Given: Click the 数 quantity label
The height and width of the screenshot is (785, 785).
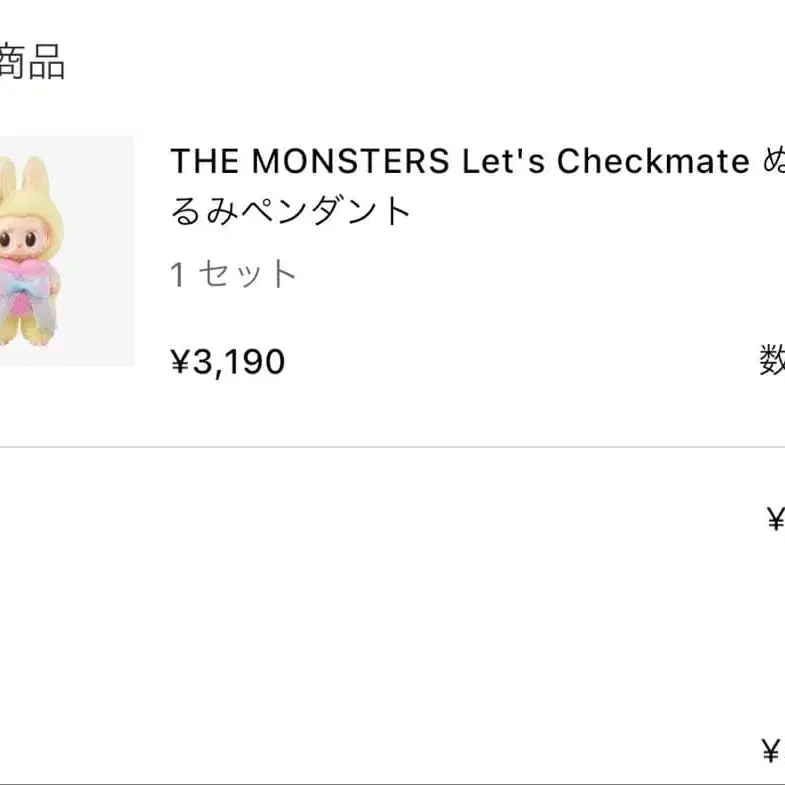Looking at the screenshot, I should click(x=772, y=360).
